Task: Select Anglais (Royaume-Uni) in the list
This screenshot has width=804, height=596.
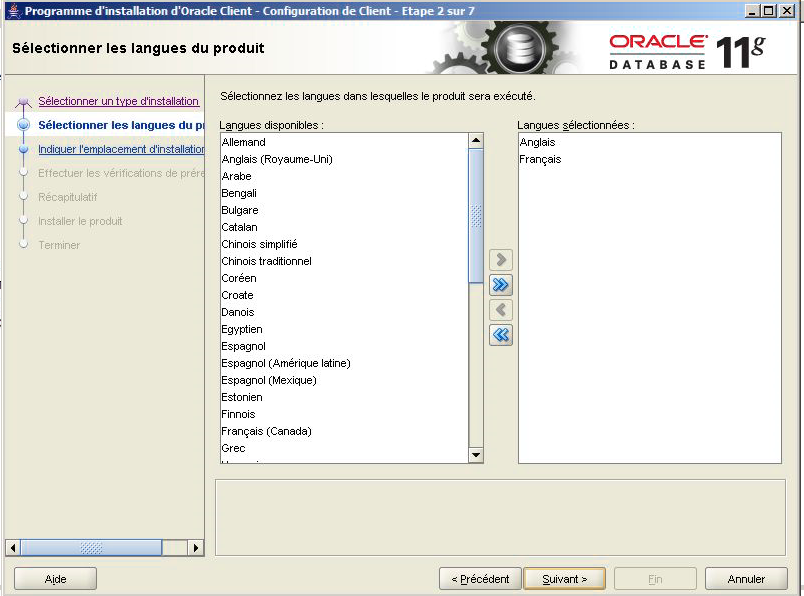Action: coord(344,159)
